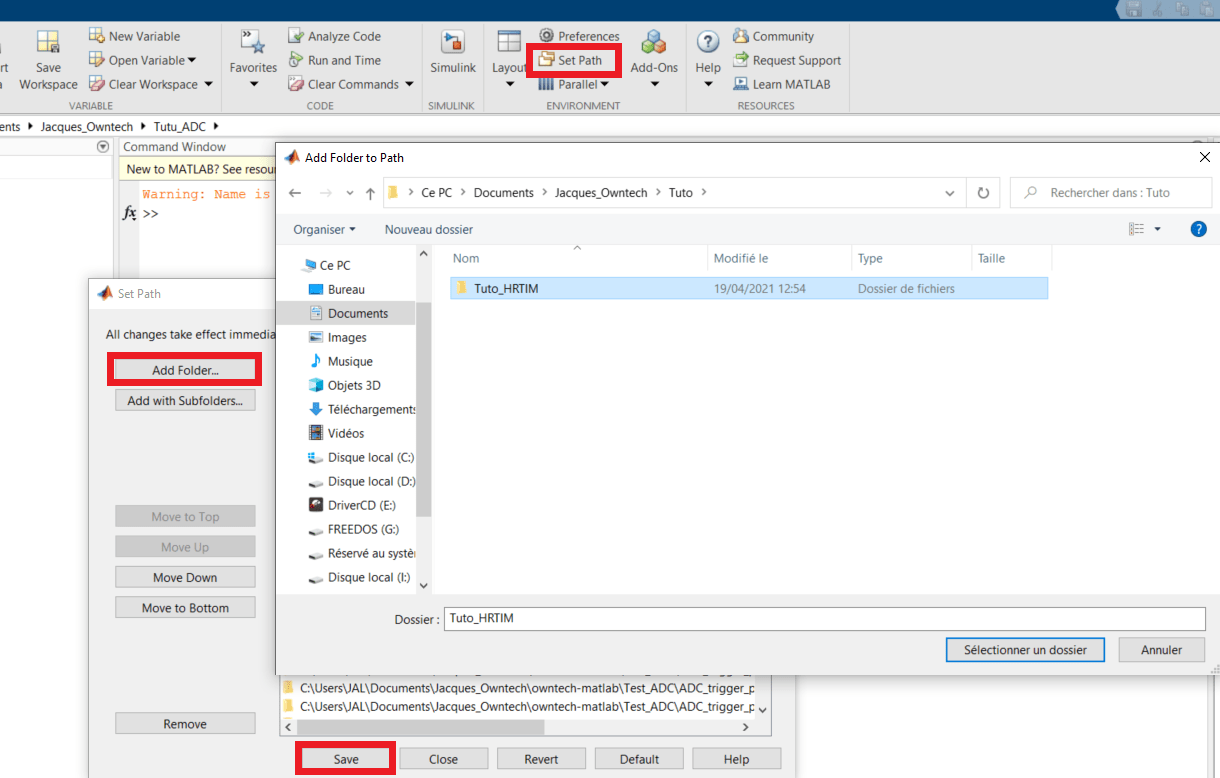
Task: Change view mode icon in folder dialog
Action: click(x=1137, y=229)
